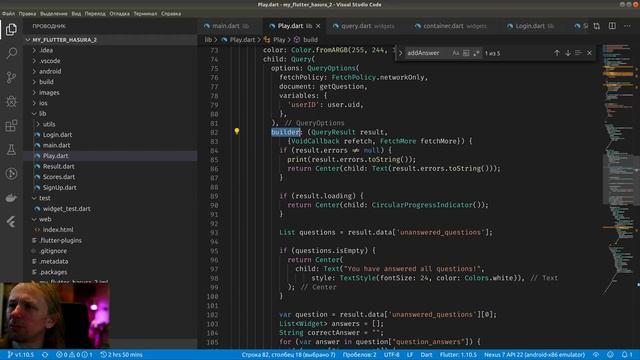Collapse the web folder
640x360 pixels.
(110, 219)
